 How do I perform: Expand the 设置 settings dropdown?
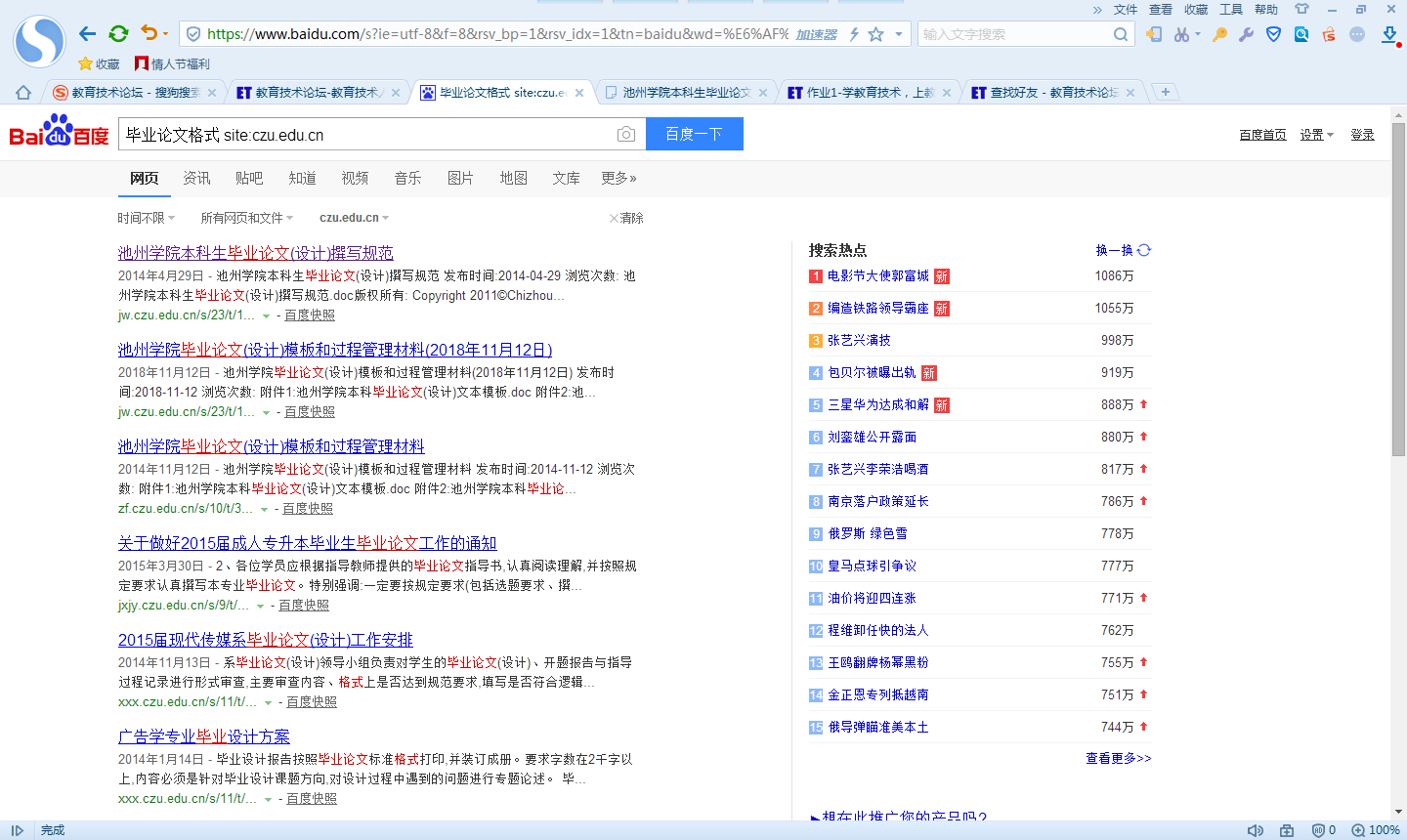point(1316,135)
